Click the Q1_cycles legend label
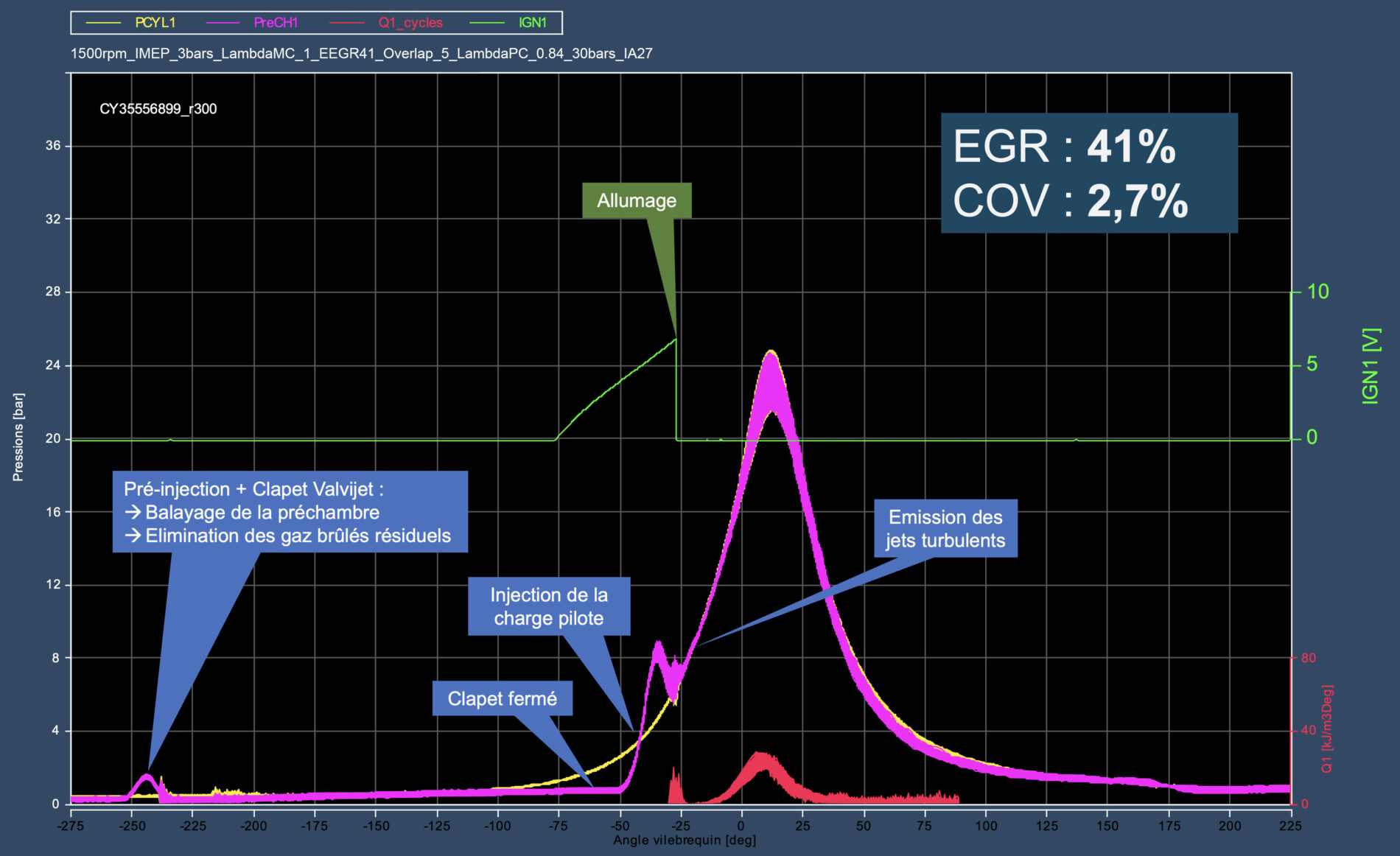Viewport: 1400px width, 856px height. click(410, 23)
